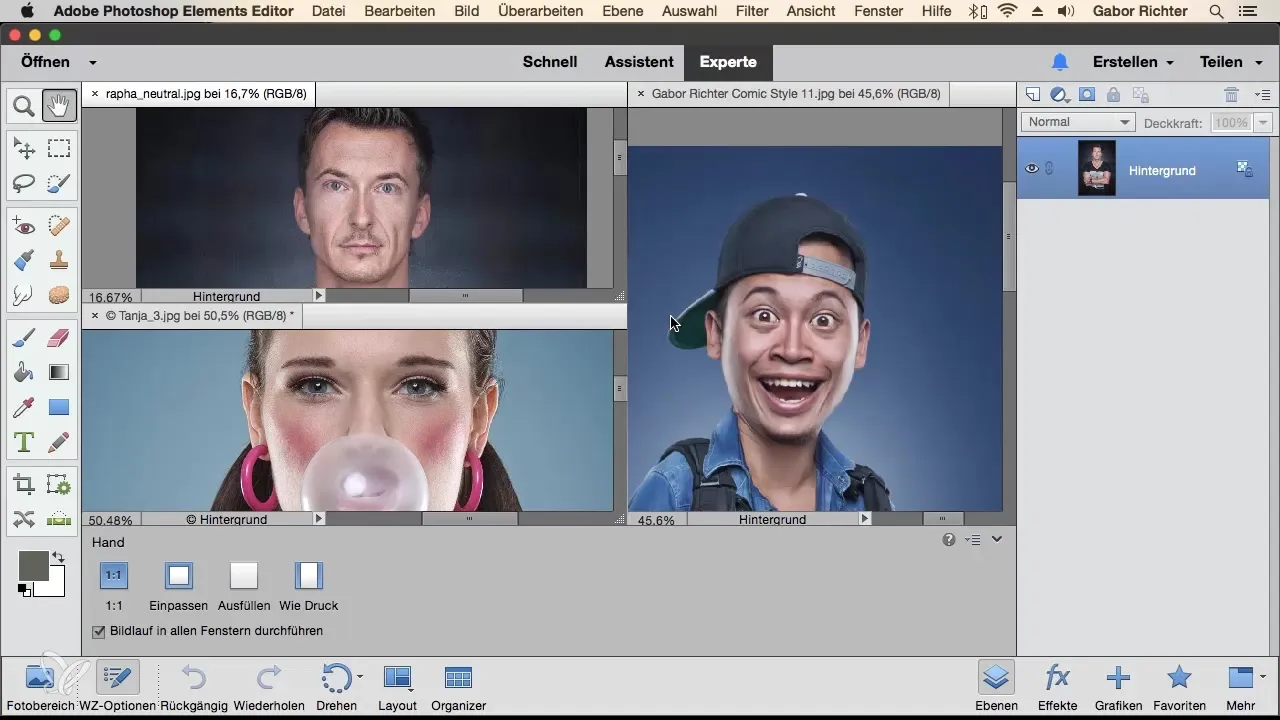This screenshot has height=720, width=1280.
Task: Select the Zoom tool
Action: pos(24,105)
